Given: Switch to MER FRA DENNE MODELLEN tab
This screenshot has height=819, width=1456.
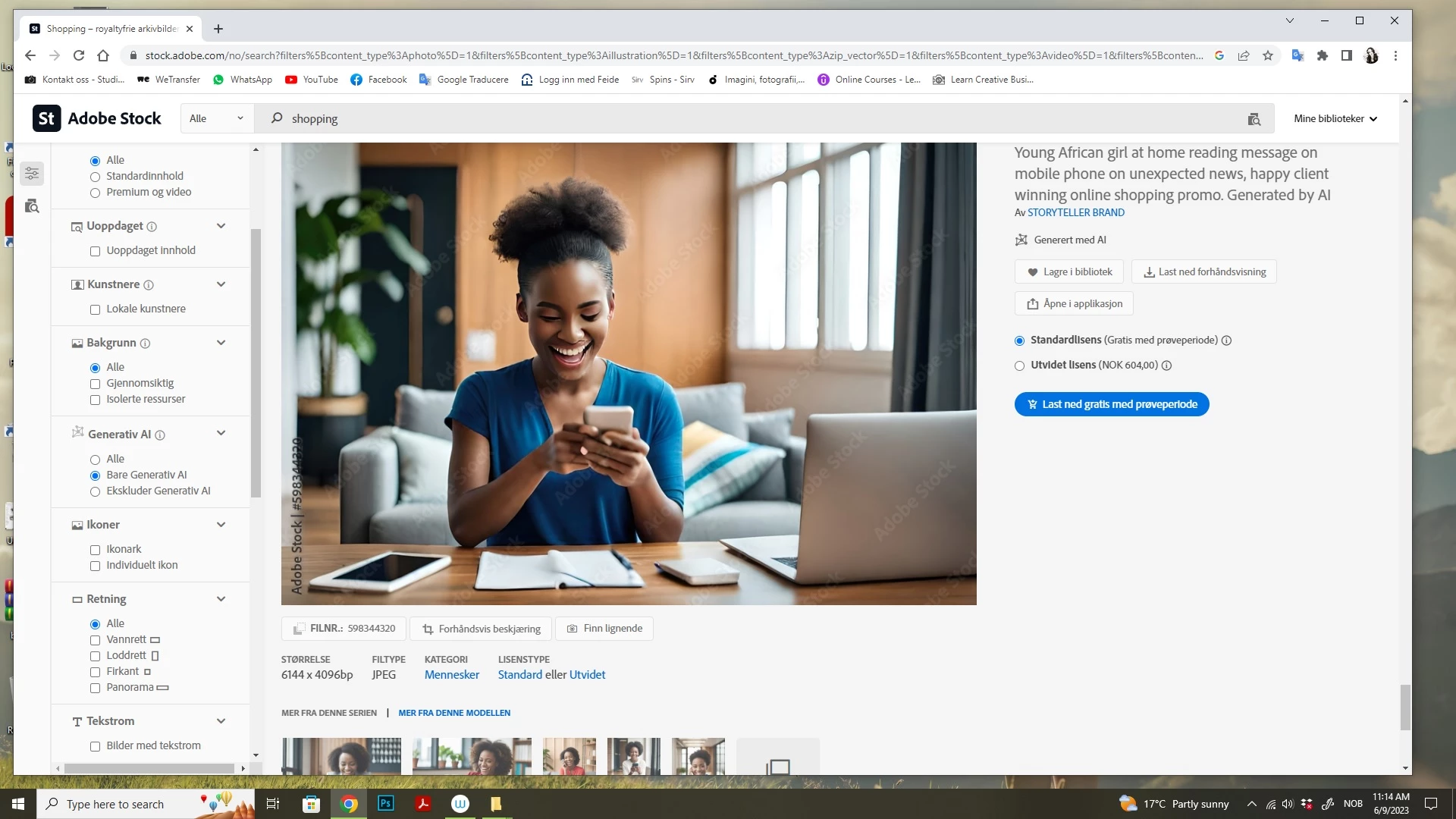Looking at the screenshot, I should [x=454, y=713].
